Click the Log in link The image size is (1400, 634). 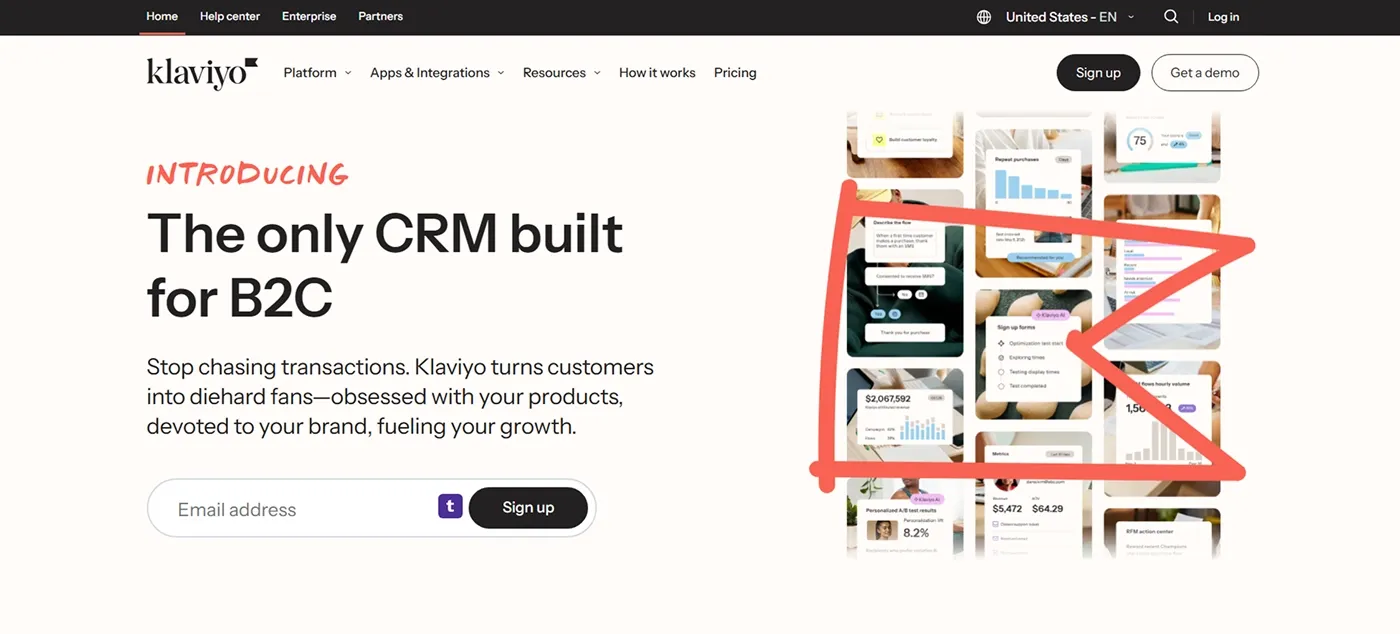pos(1223,17)
